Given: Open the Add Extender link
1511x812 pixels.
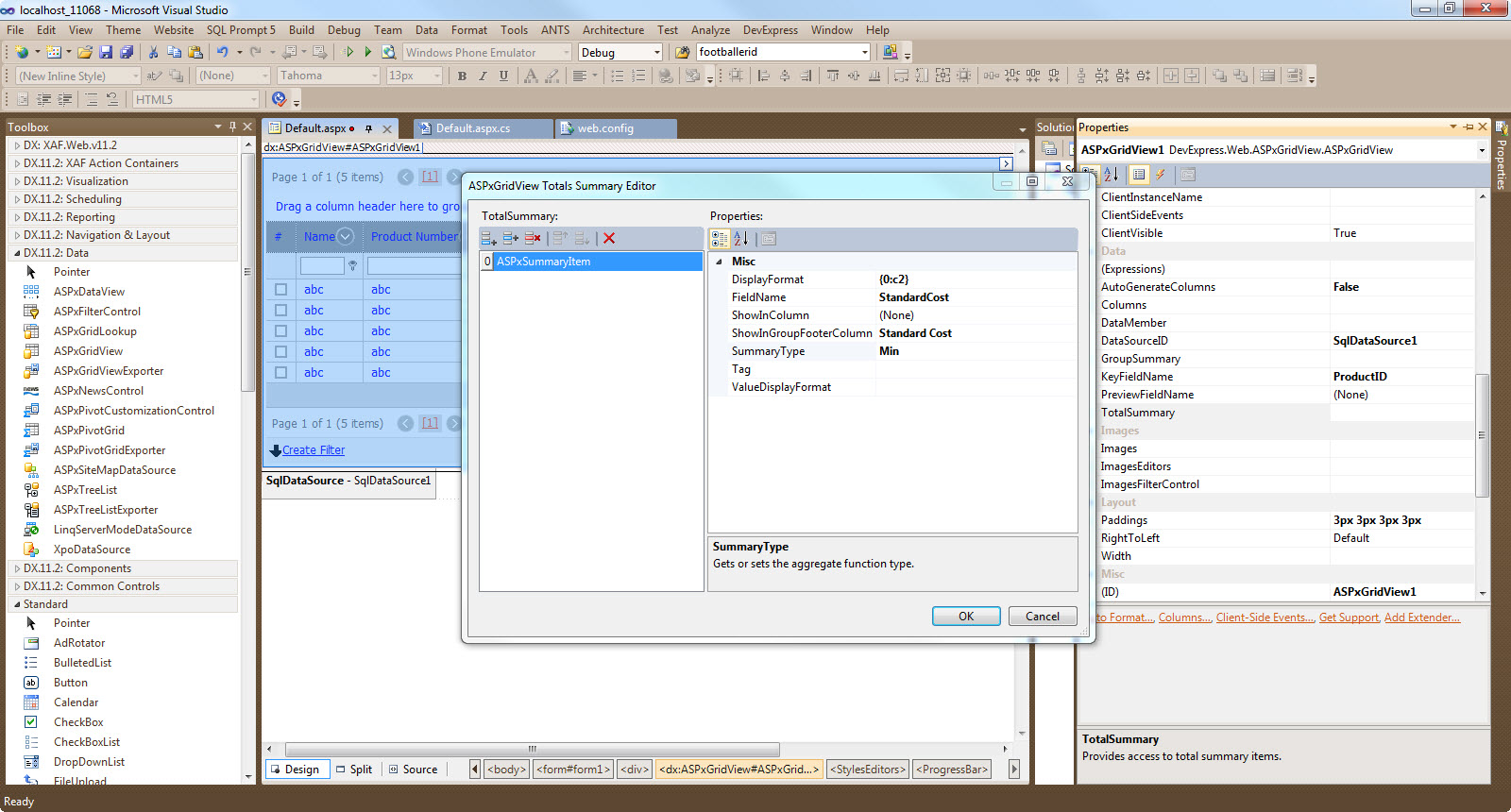Looking at the screenshot, I should tap(1421, 617).
